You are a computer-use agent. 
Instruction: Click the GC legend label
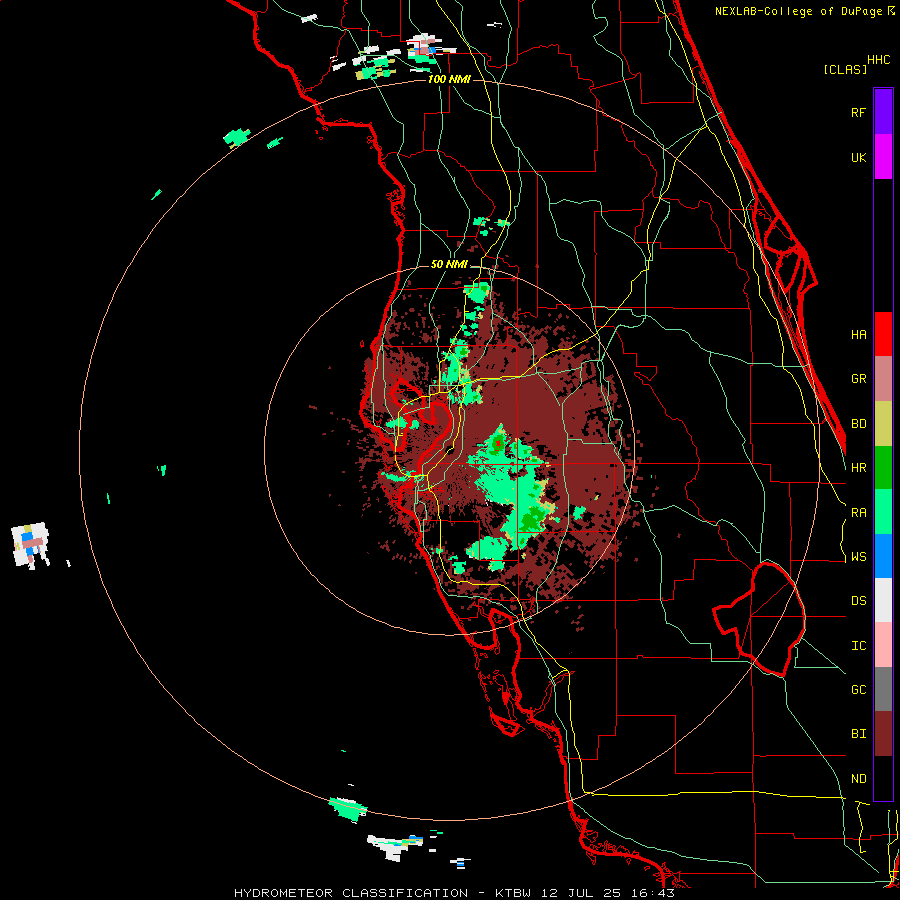pos(858,690)
